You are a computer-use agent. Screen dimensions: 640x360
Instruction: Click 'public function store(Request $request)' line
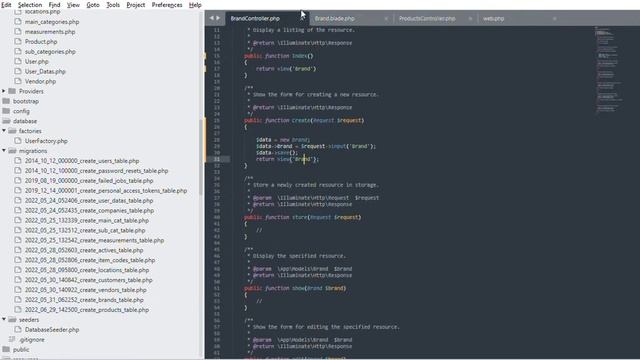coord(302,217)
